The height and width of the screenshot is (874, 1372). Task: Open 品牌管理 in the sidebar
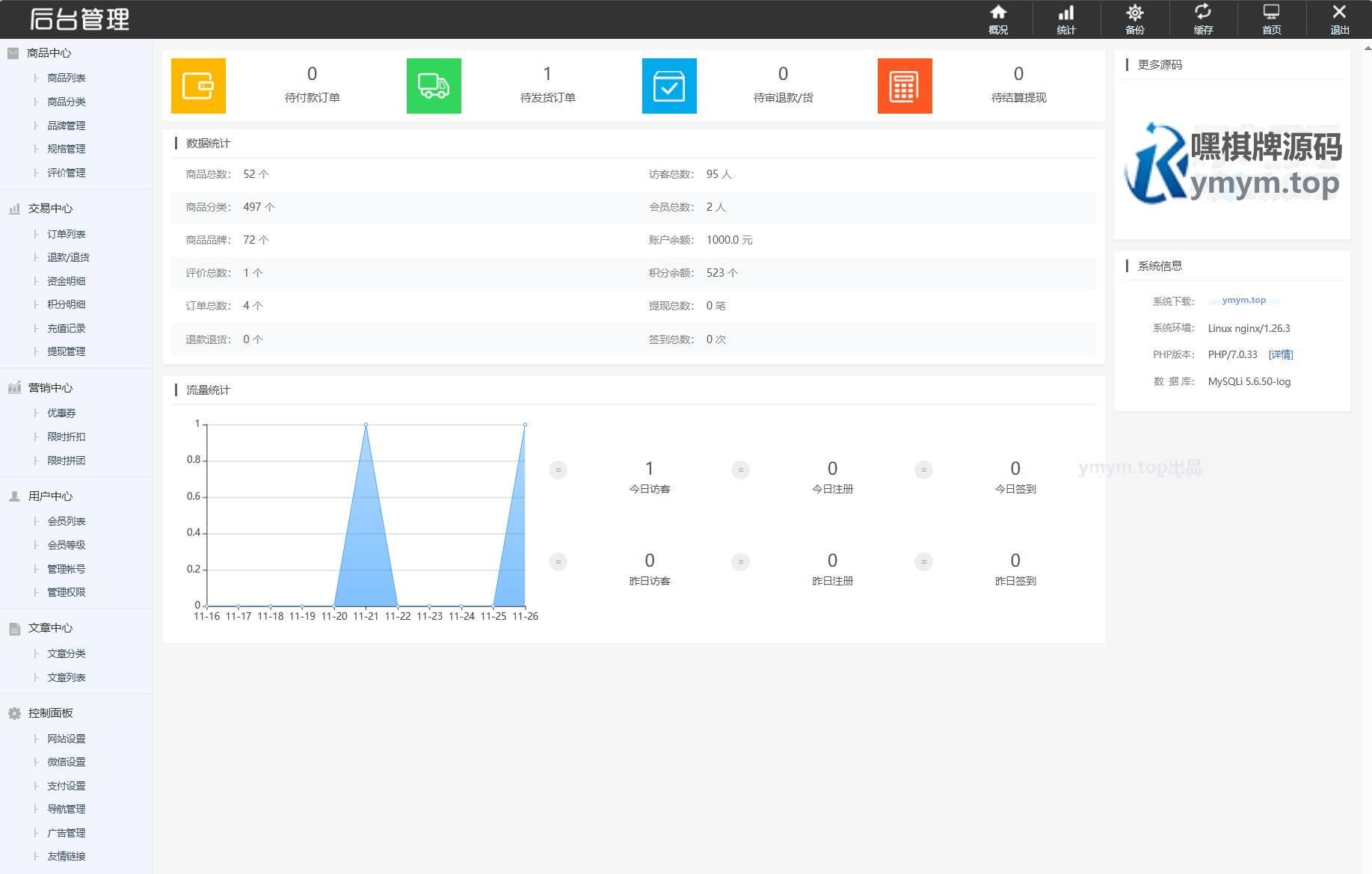[x=67, y=126]
